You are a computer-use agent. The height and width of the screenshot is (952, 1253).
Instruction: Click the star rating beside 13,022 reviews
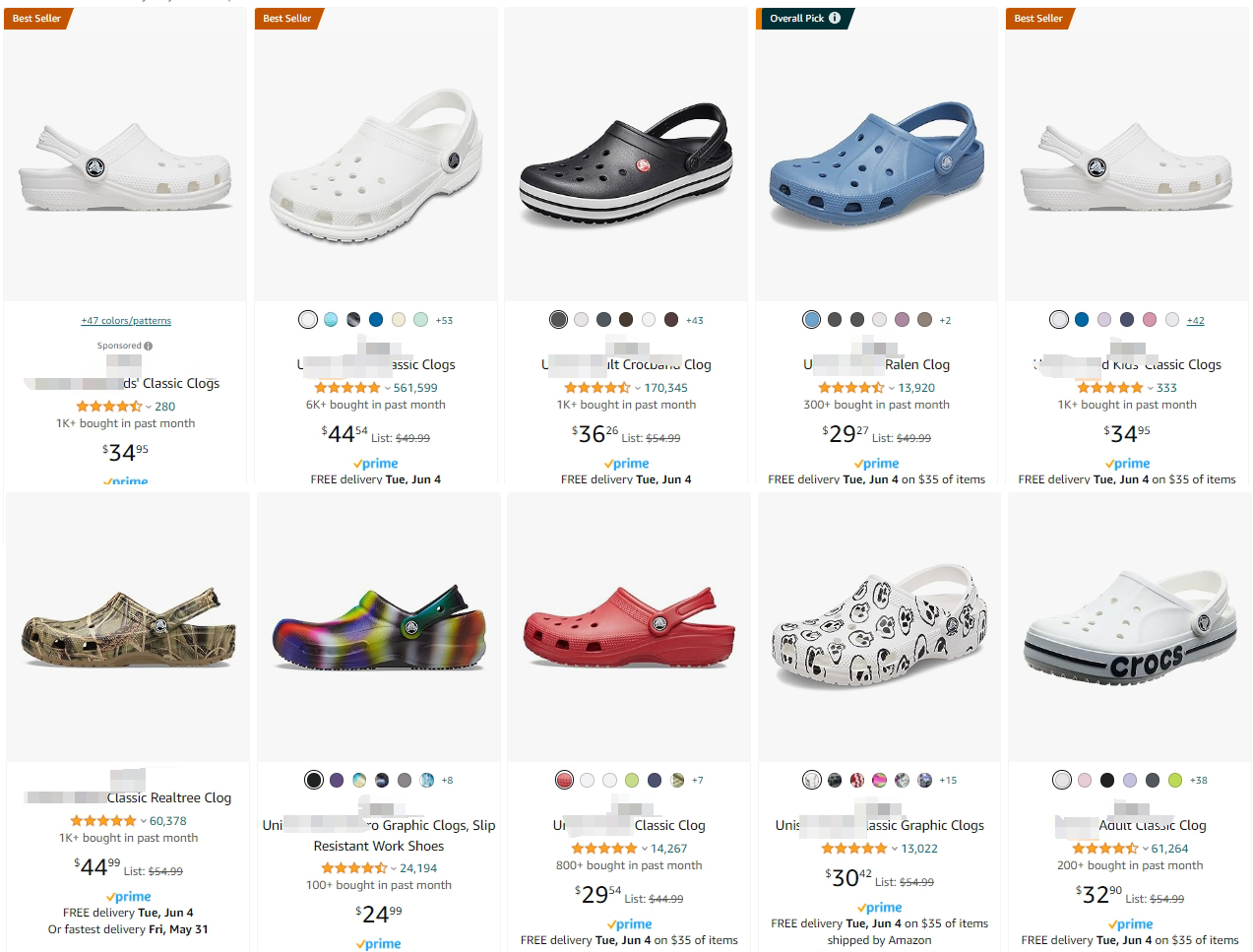pos(853,849)
